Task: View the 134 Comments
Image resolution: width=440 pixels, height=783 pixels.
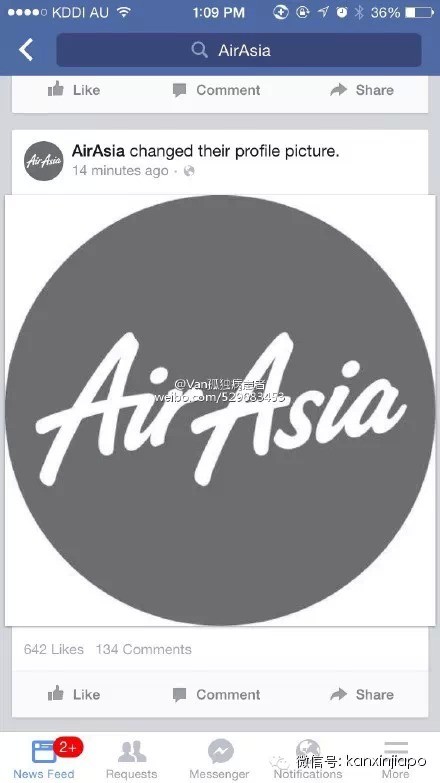Action: (x=144, y=649)
